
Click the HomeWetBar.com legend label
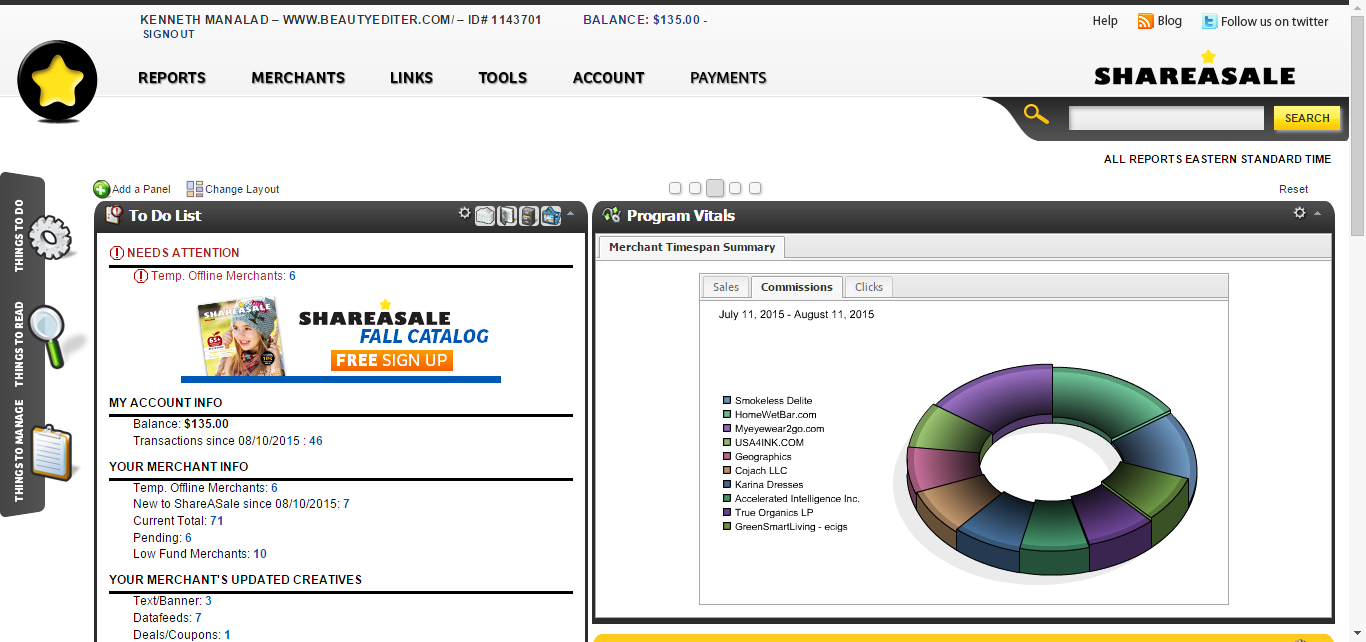pyautogui.click(x=776, y=415)
